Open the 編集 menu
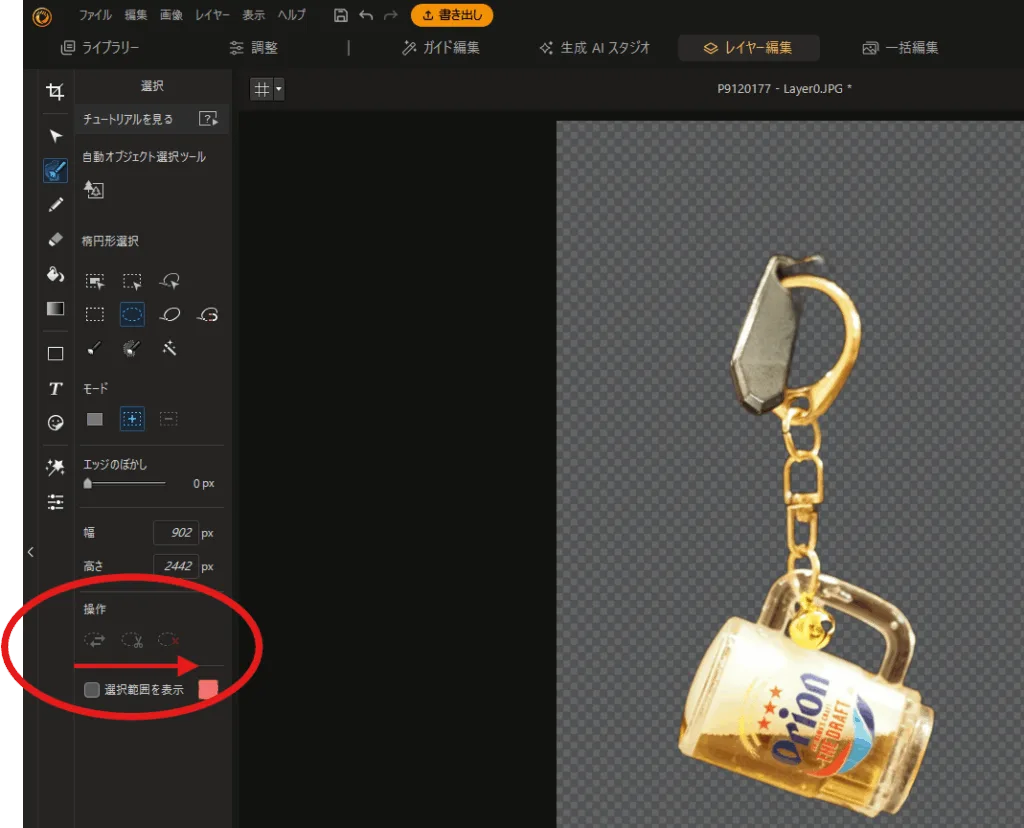 click(136, 15)
